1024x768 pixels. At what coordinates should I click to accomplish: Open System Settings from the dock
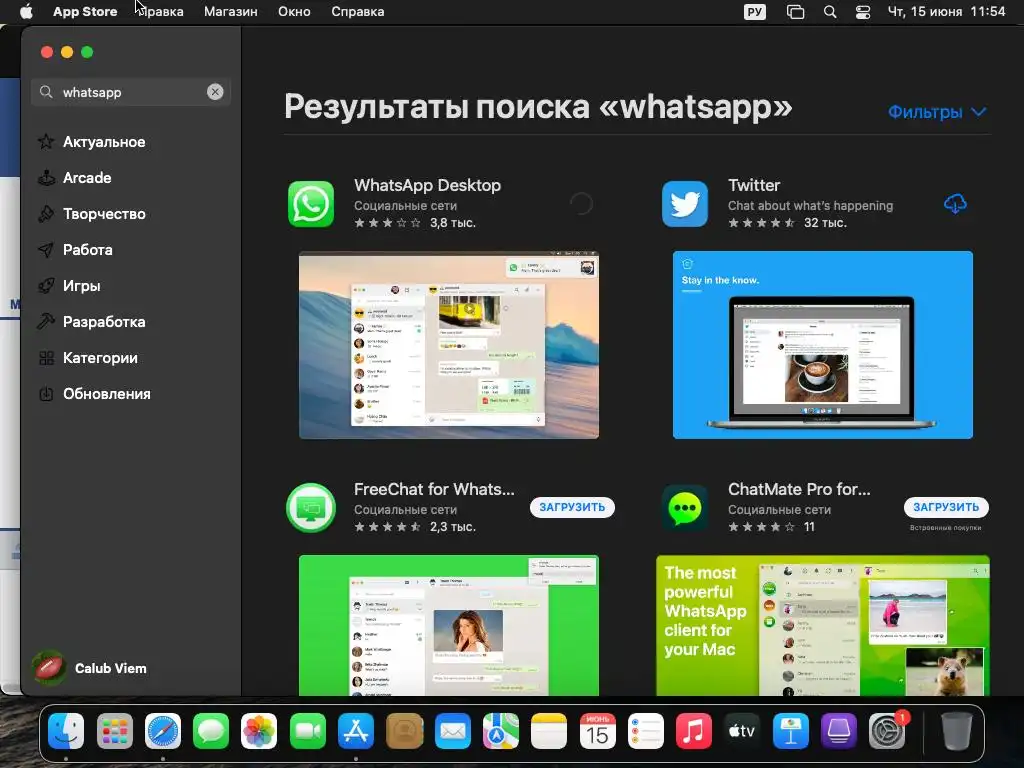click(x=887, y=731)
